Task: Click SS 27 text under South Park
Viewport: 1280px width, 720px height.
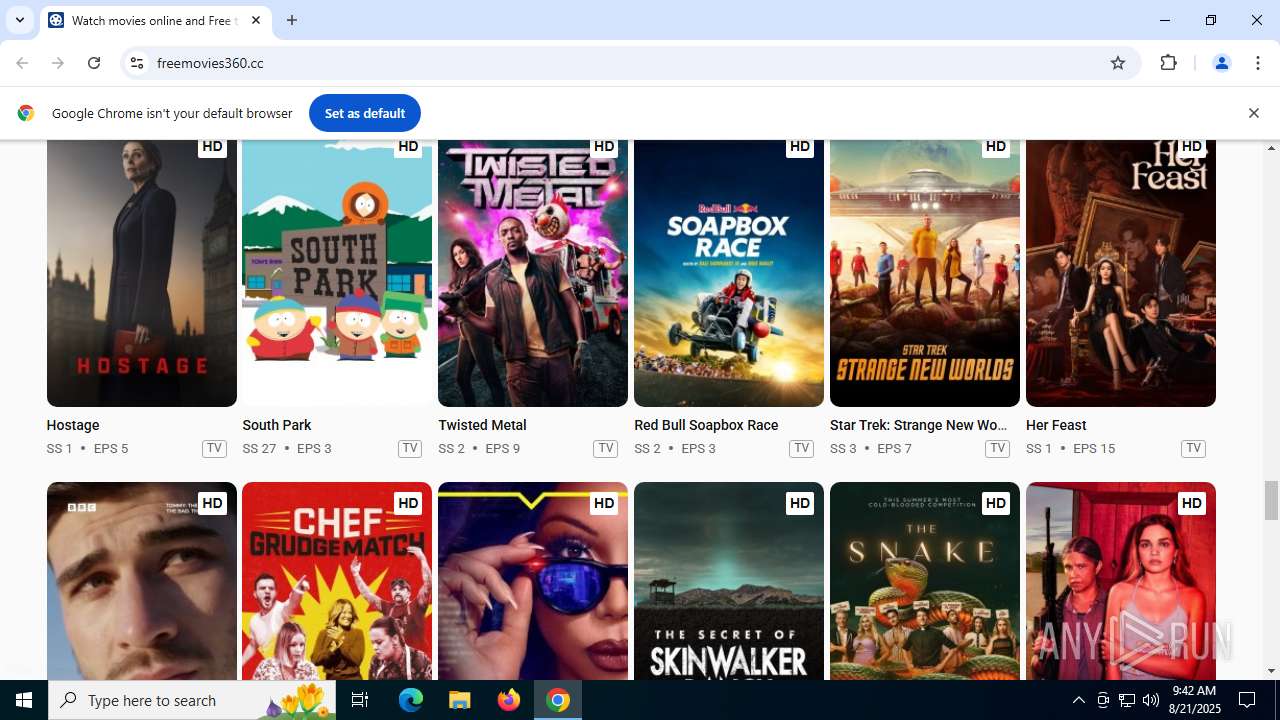Action: [259, 448]
